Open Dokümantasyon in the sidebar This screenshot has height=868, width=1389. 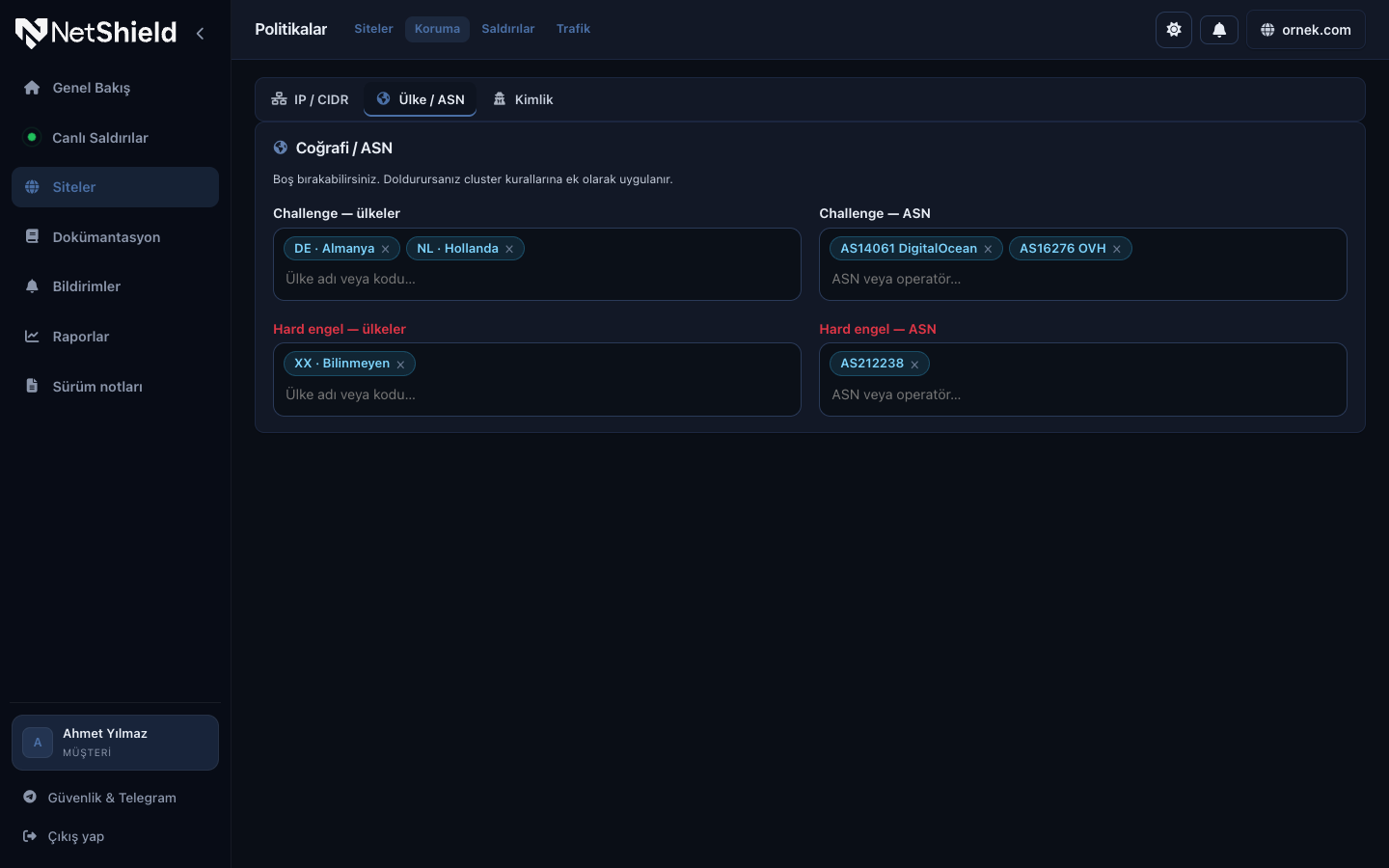click(115, 237)
